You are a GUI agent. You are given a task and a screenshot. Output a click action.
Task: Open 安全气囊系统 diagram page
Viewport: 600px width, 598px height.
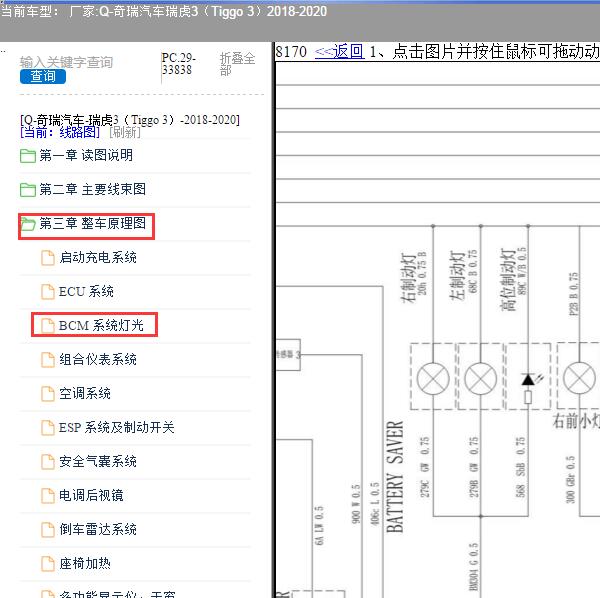coord(98,461)
